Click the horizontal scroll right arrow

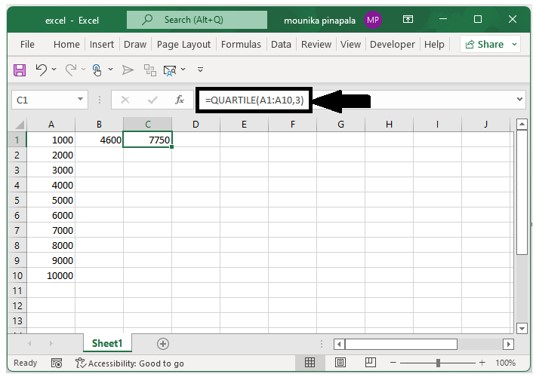coord(508,344)
